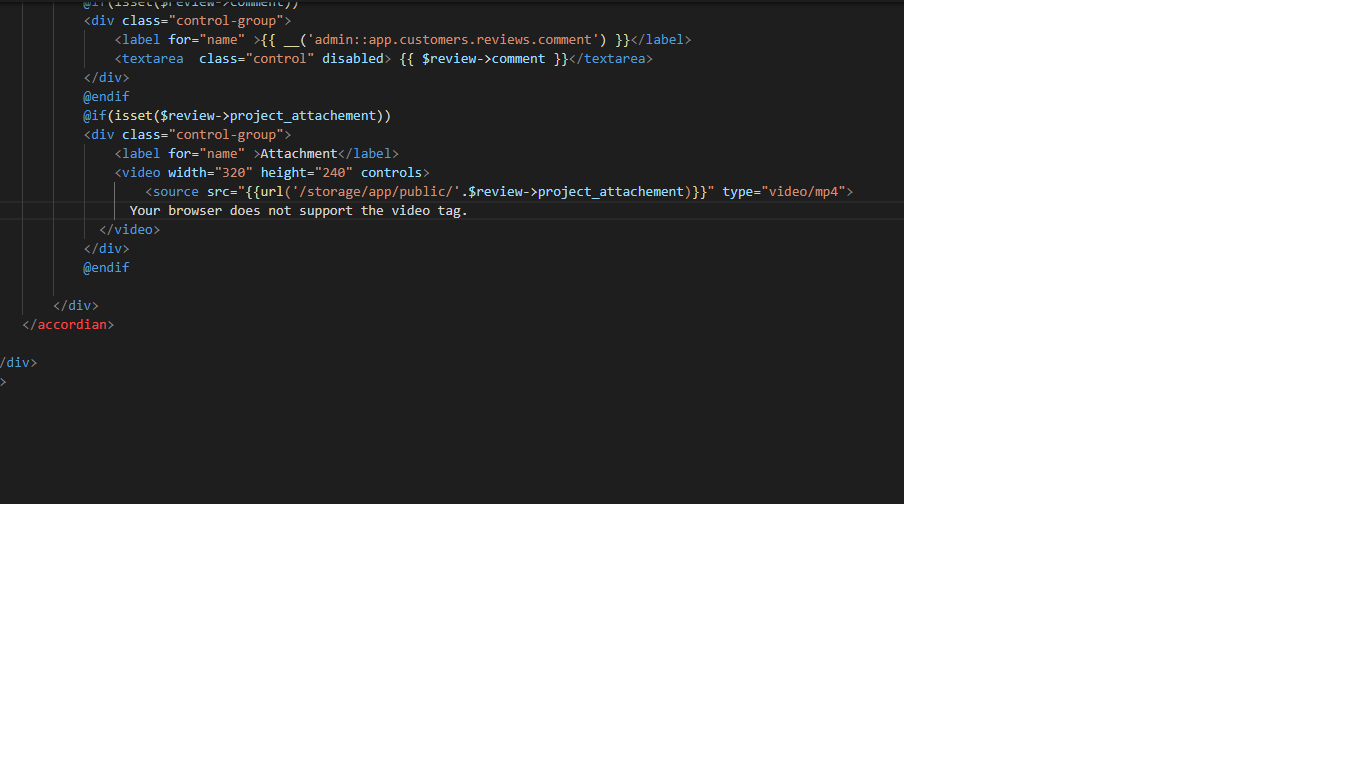Image resolution: width=1366 pixels, height=768 pixels.
Task: Click 'Your browser does not support the video tag.'
Action: 299,211
